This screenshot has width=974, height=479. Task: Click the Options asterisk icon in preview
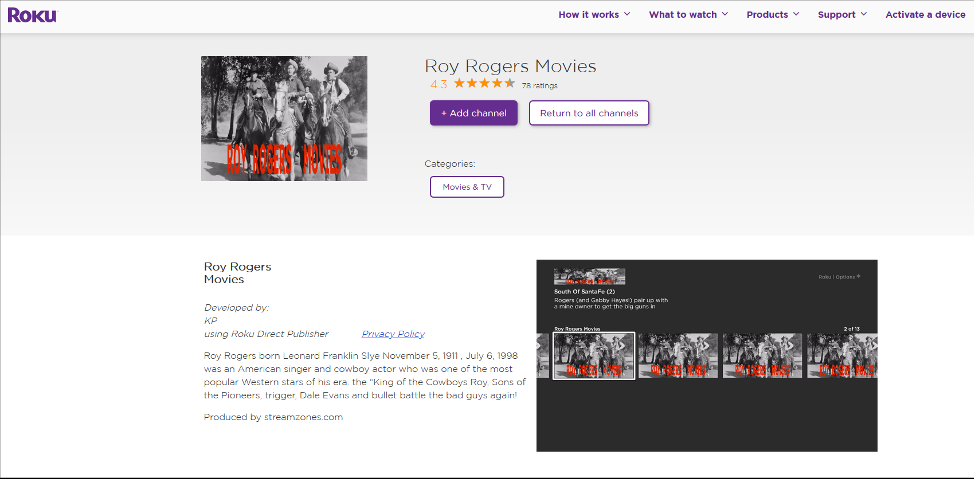pos(858,276)
